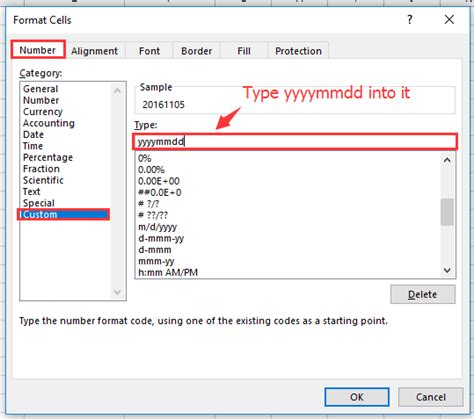Viewport: 474px width, 419px height.
Task: Open the Font tab
Action: pos(149,51)
